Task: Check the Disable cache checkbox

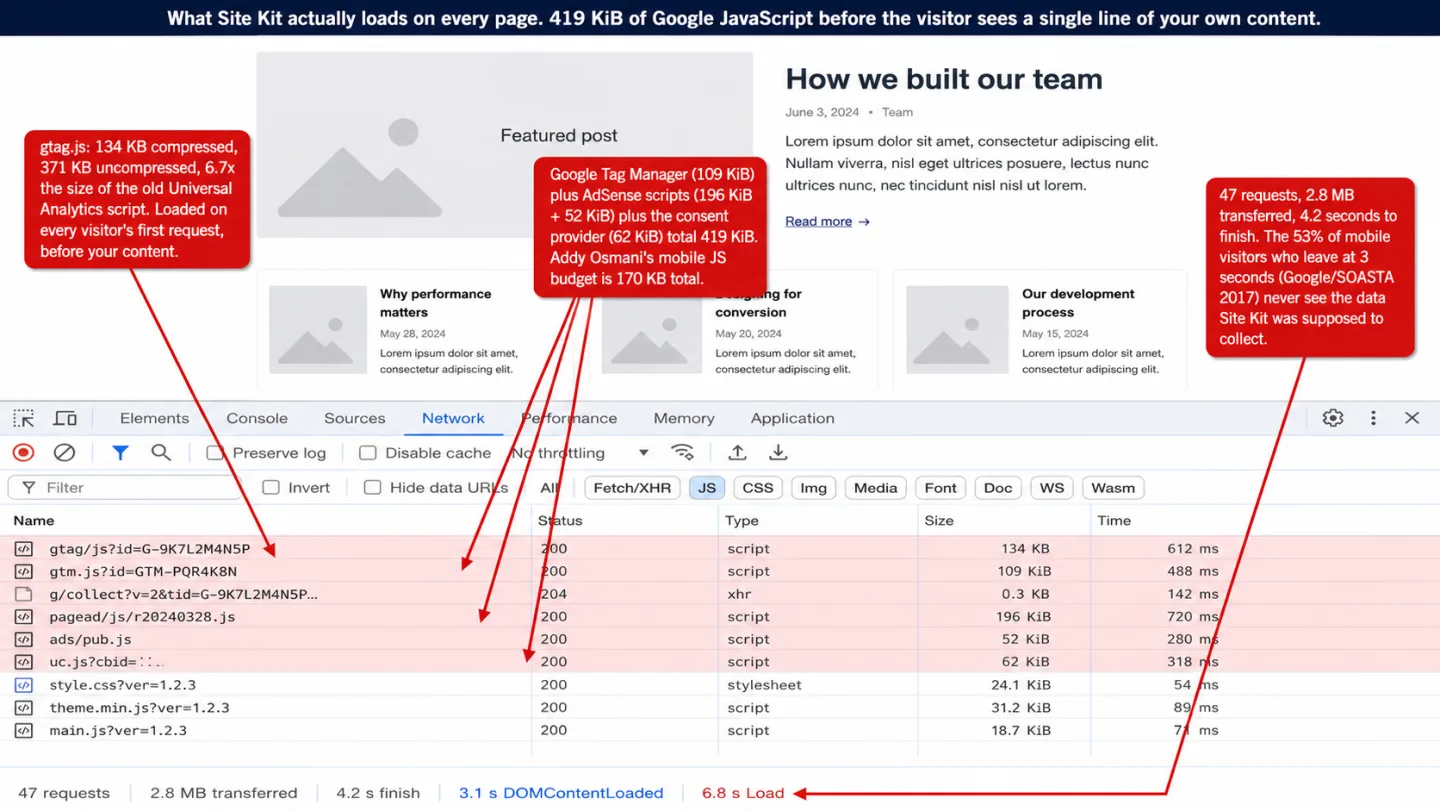Action: click(368, 453)
